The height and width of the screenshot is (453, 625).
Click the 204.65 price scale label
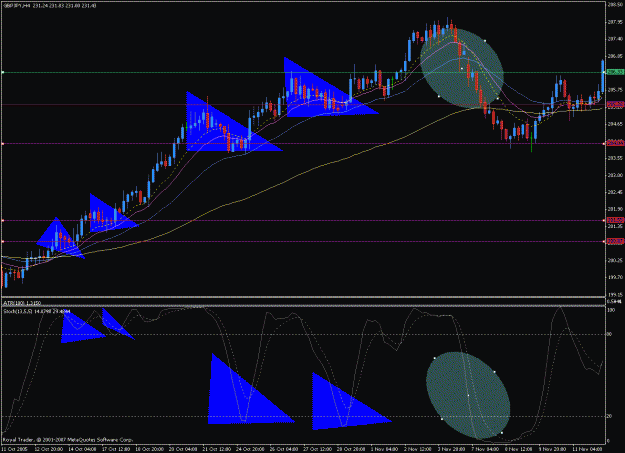(x=615, y=124)
